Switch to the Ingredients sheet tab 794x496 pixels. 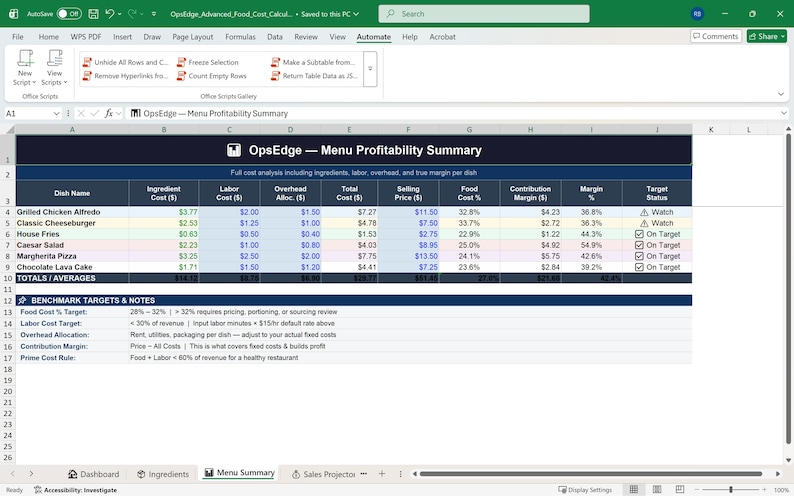pyautogui.click(x=163, y=474)
